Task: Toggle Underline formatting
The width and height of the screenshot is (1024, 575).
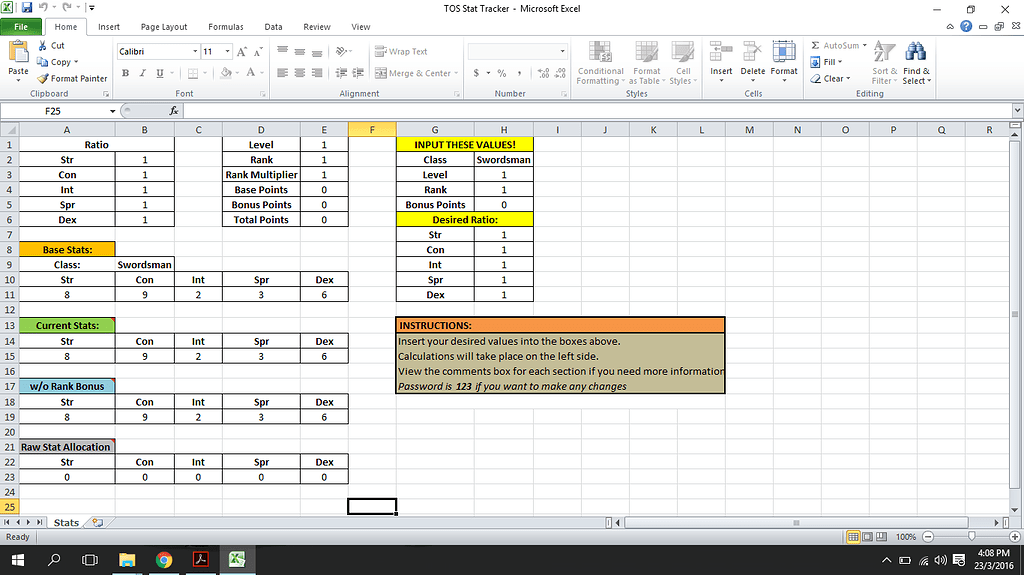Action: [158, 73]
